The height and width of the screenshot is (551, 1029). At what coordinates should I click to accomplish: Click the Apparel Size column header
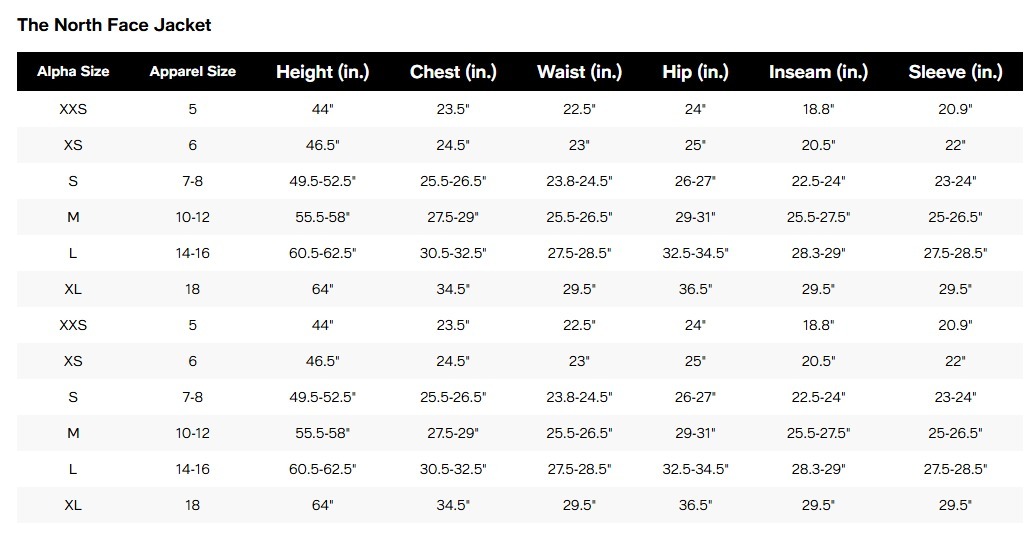pos(193,72)
